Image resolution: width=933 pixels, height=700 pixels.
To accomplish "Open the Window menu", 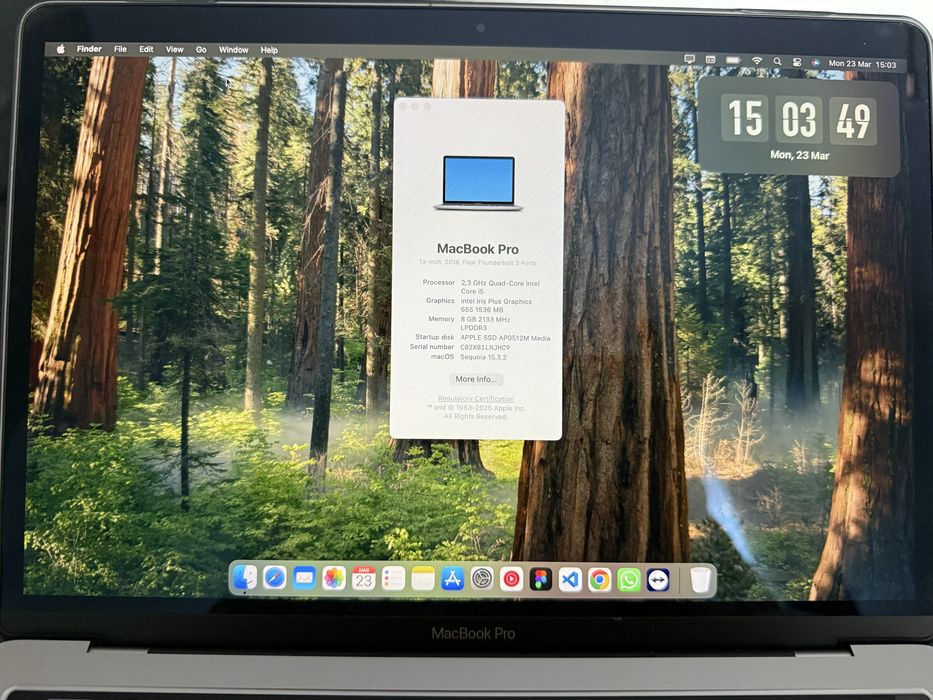I will point(233,50).
